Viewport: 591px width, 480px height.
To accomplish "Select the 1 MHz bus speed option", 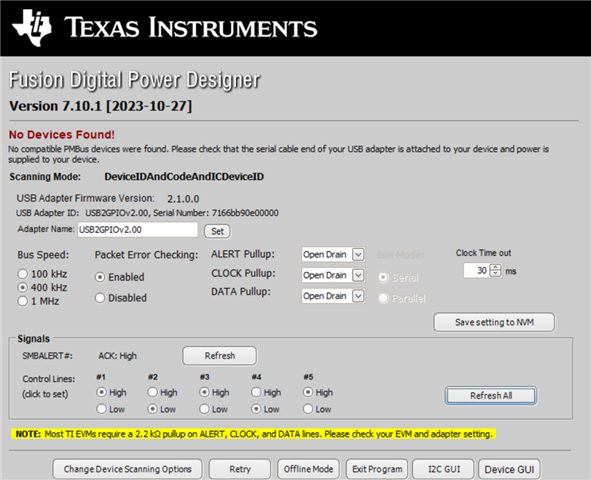I will coord(23,301).
